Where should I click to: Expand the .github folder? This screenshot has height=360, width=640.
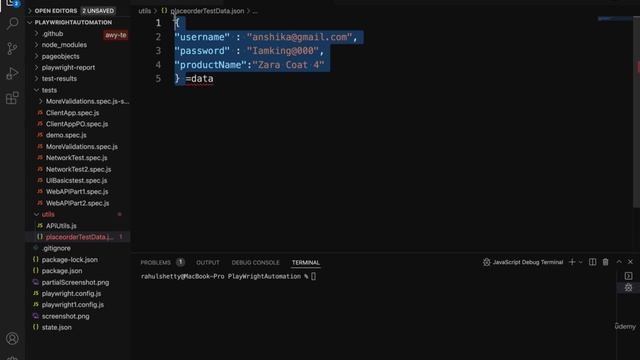pos(52,33)
